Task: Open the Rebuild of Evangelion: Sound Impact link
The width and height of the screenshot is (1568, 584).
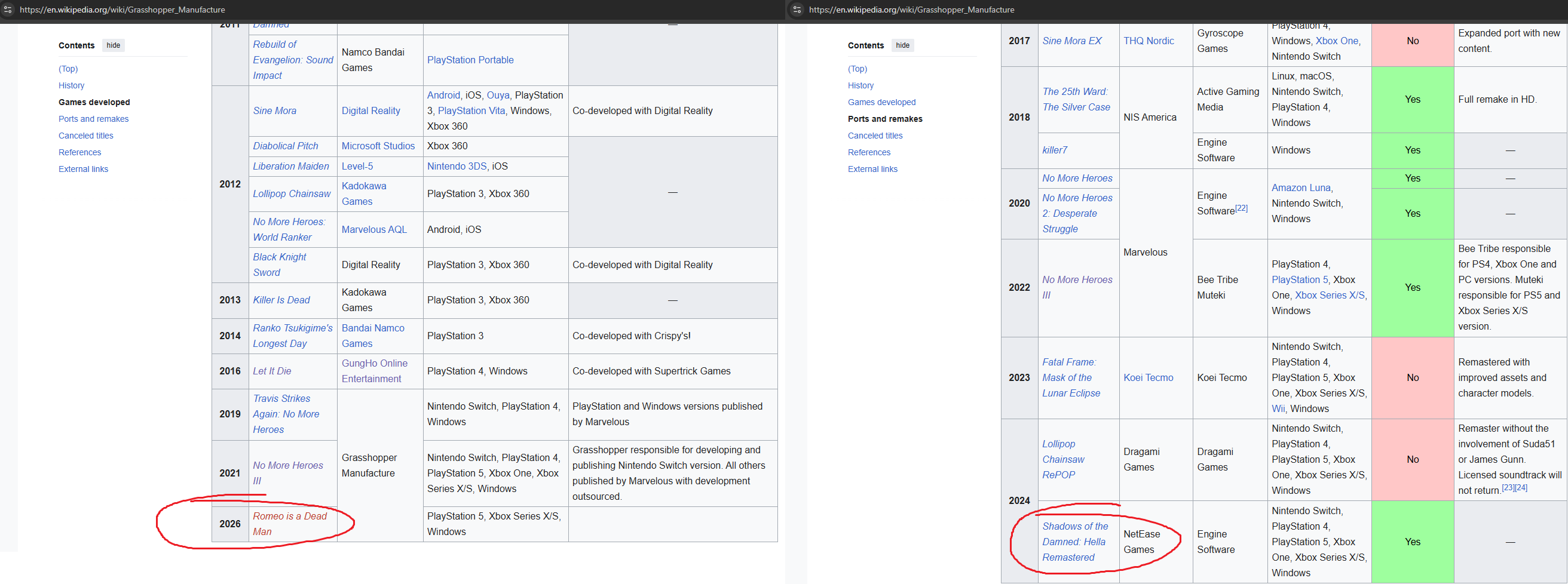Action: click(x=293, y=60)
